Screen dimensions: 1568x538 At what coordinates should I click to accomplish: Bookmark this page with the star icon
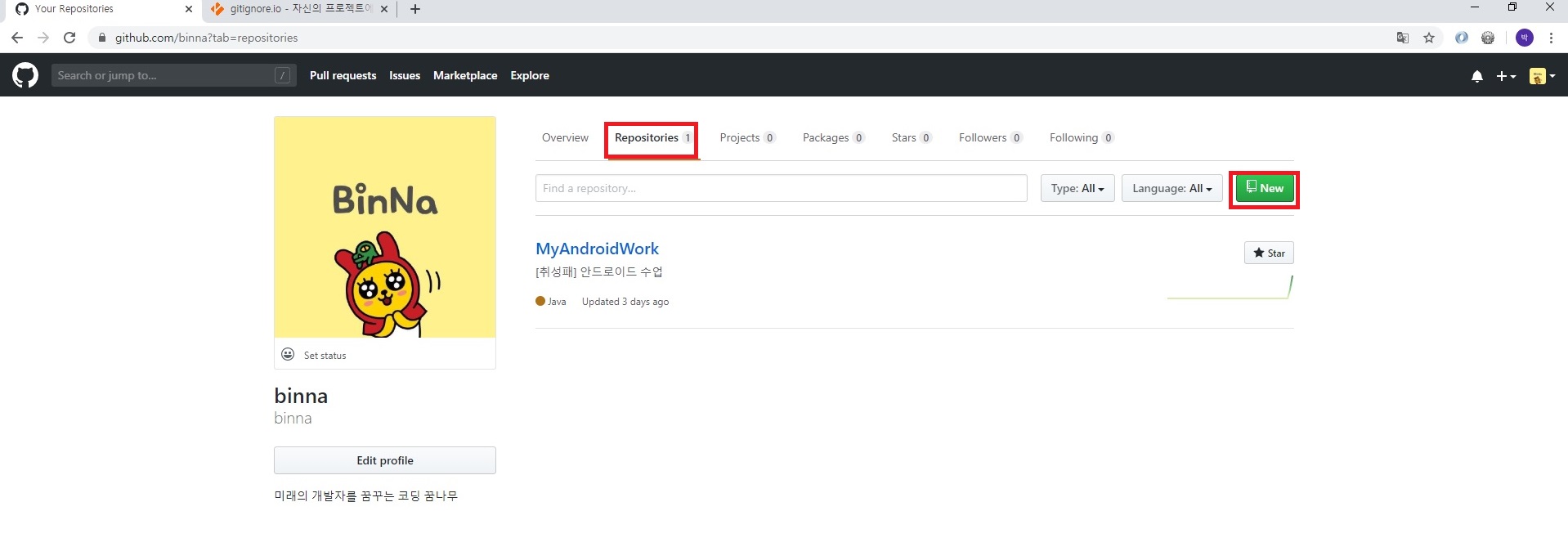click(1429, 38)
